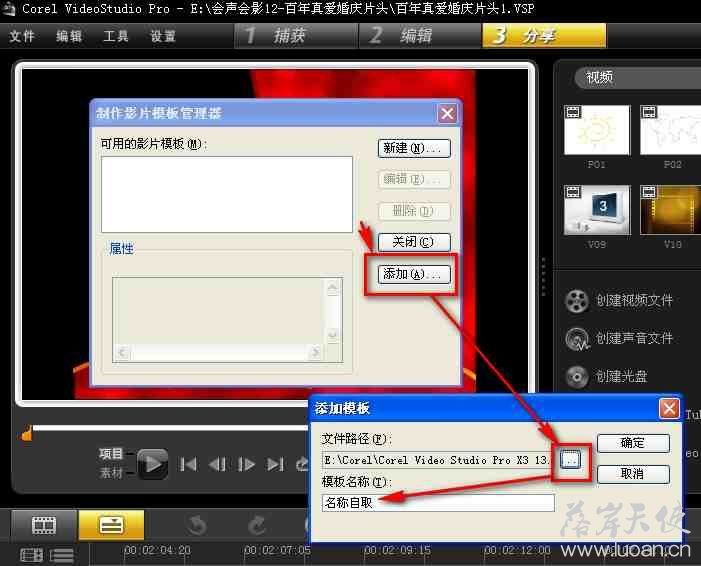Click right arrow of properties horizontal scrollbar
The width and height of the screenshot is (701, 566).
(314, 352)
